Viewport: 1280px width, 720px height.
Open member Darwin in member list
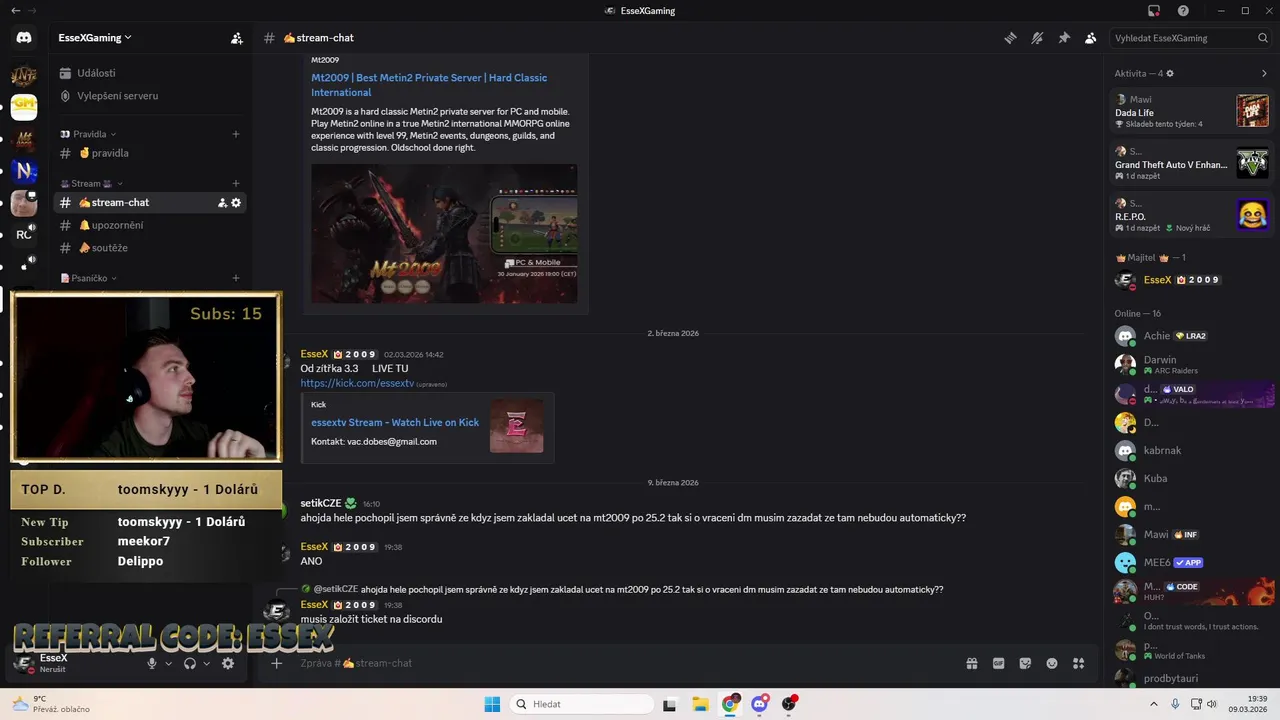1192,365
